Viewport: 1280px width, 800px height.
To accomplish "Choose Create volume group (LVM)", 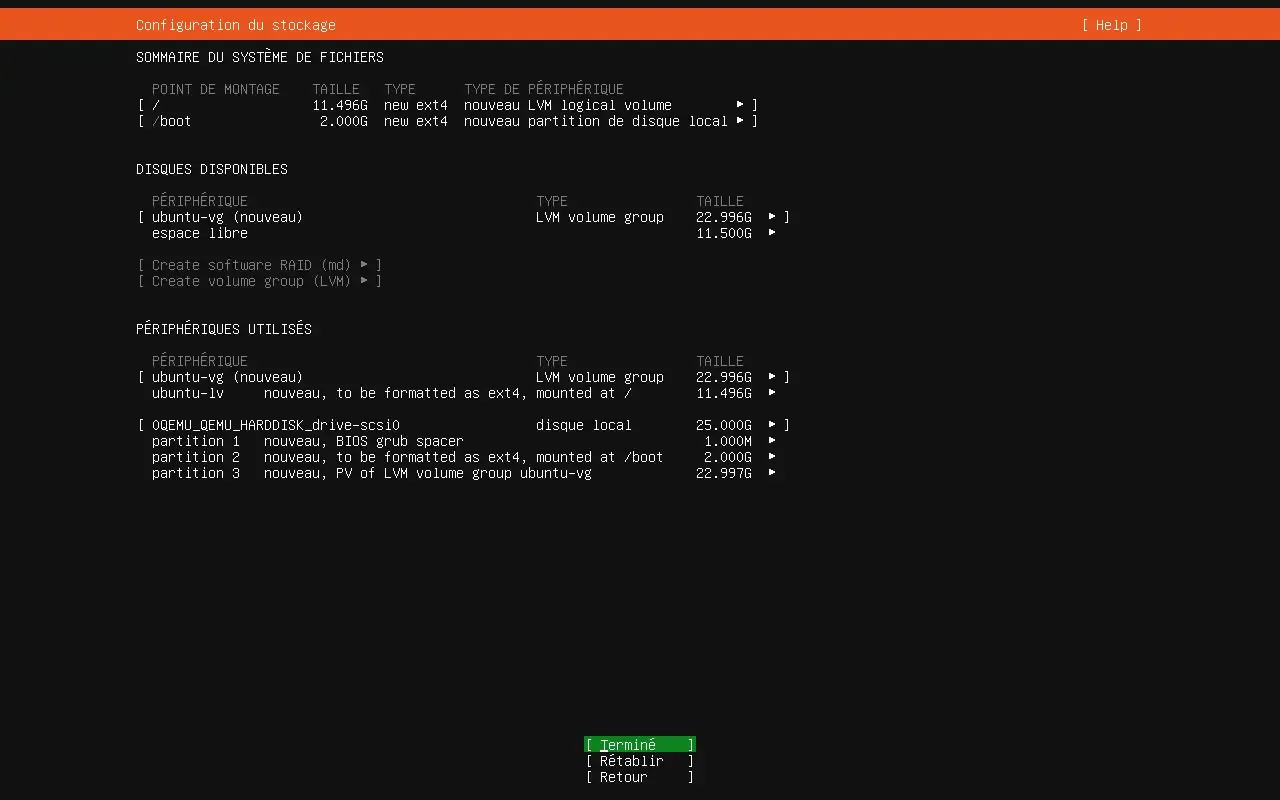I will 260,281.
